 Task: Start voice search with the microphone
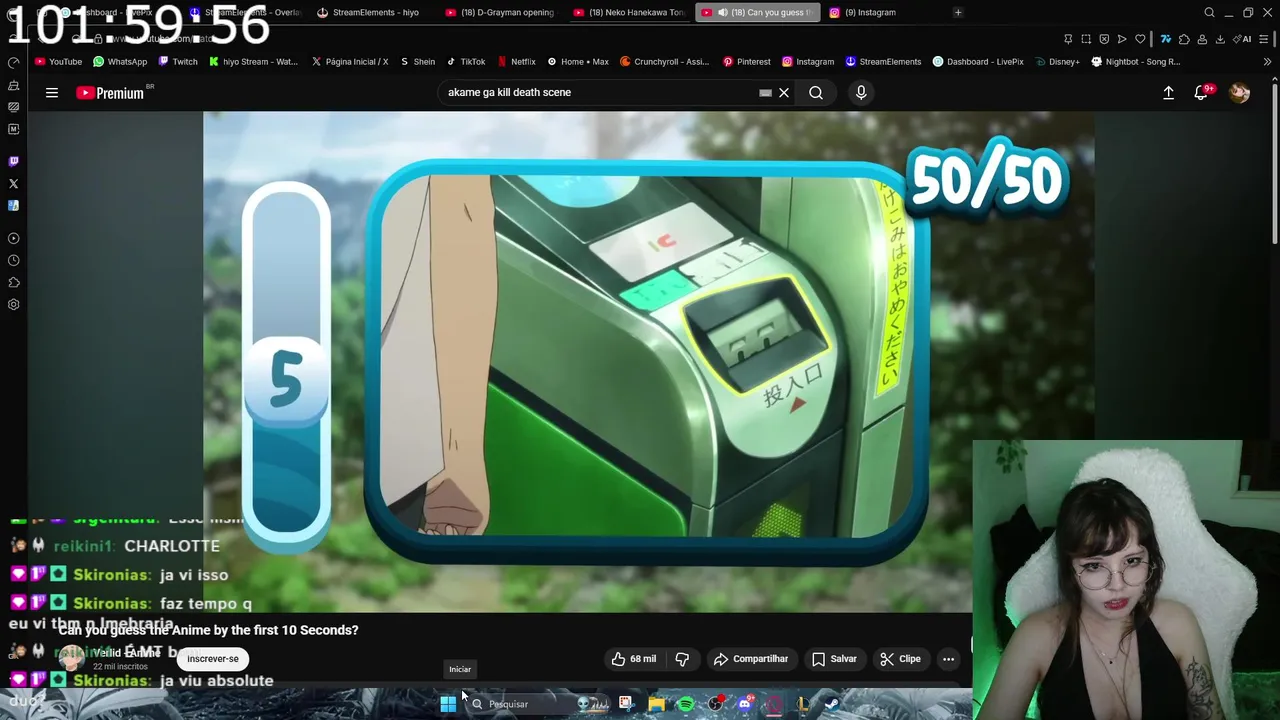861,93
